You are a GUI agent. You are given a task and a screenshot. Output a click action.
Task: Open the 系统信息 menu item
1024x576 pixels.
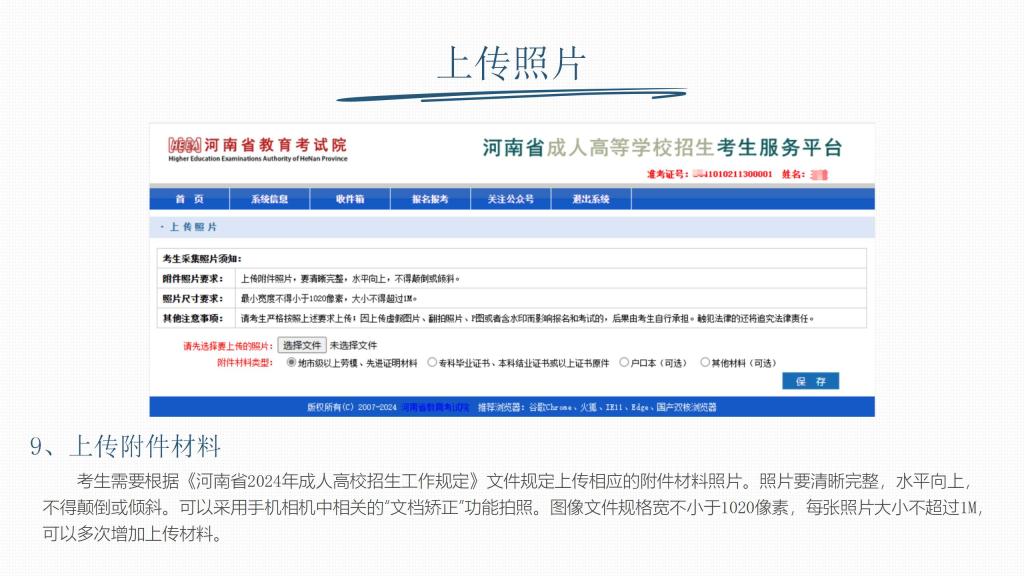click(x=269, y=199)
